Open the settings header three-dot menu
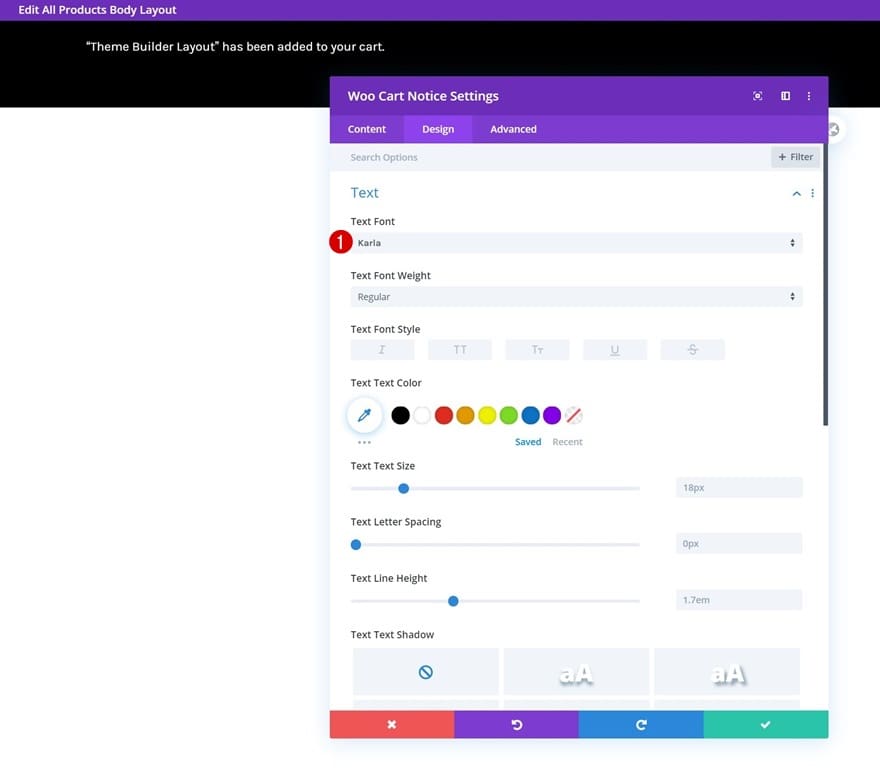 [x=809, y=96]
